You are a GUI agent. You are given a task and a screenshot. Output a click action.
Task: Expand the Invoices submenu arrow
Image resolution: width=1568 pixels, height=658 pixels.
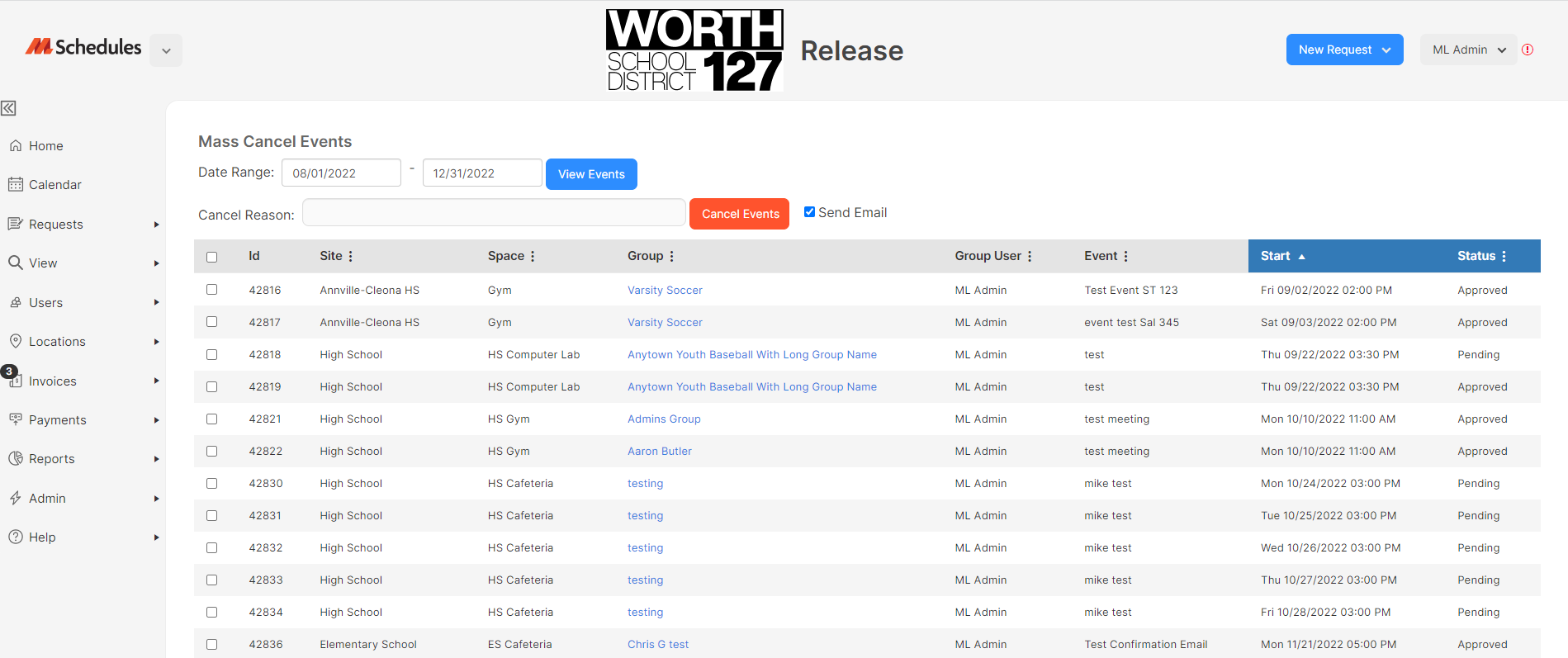[156, 381]
